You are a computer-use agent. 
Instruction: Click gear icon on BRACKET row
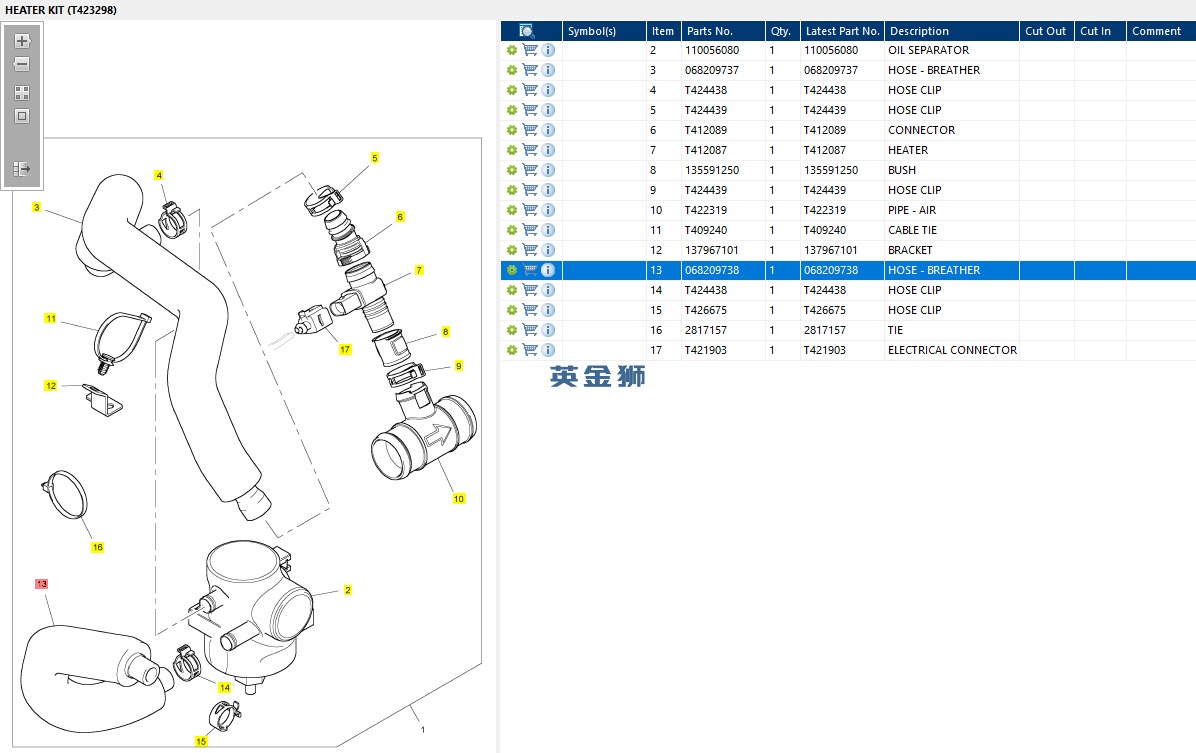point(512,250)
